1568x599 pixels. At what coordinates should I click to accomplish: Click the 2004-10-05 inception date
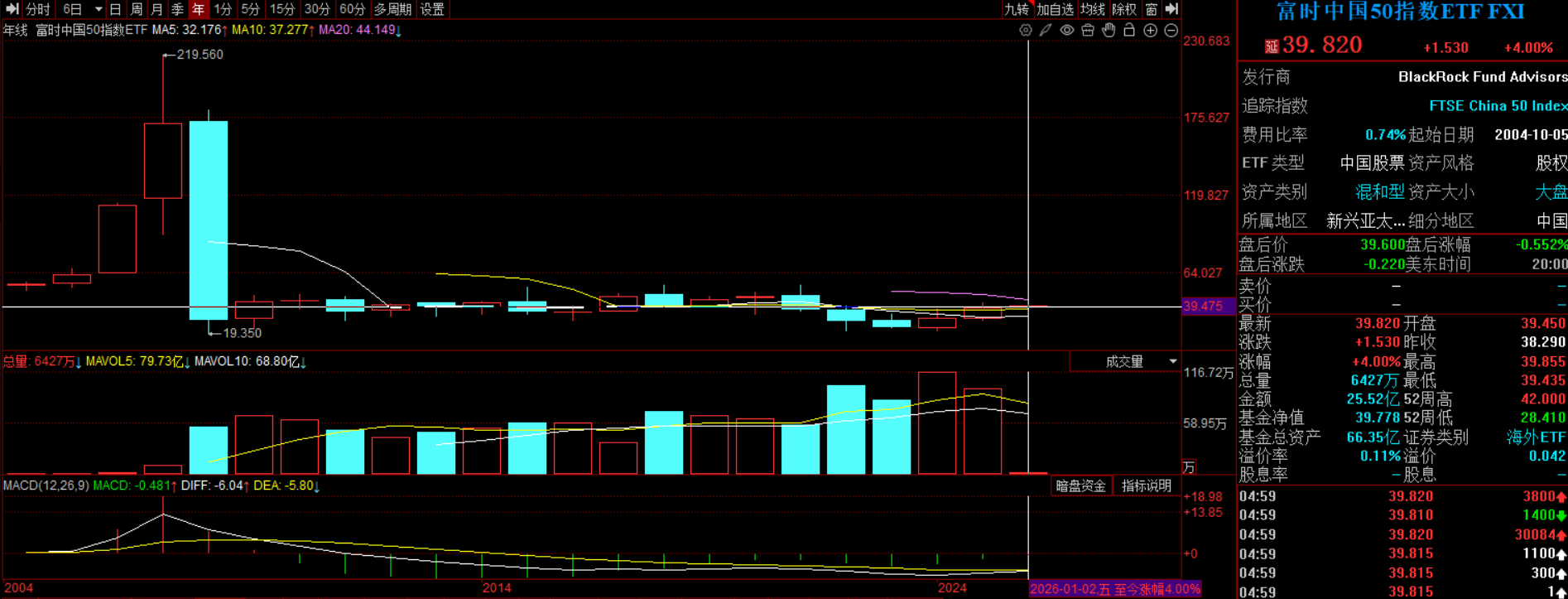coord(1531,135)
